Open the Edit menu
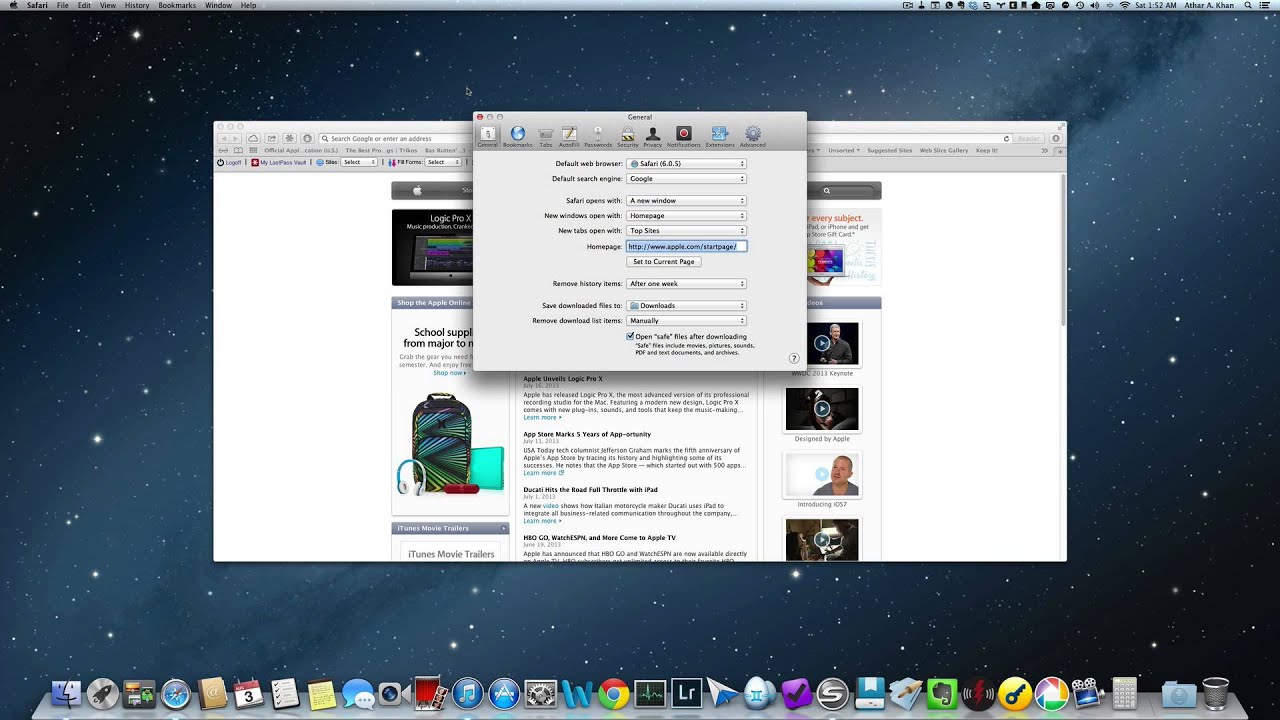1280x720 pixels. click(x=84, y=5)
